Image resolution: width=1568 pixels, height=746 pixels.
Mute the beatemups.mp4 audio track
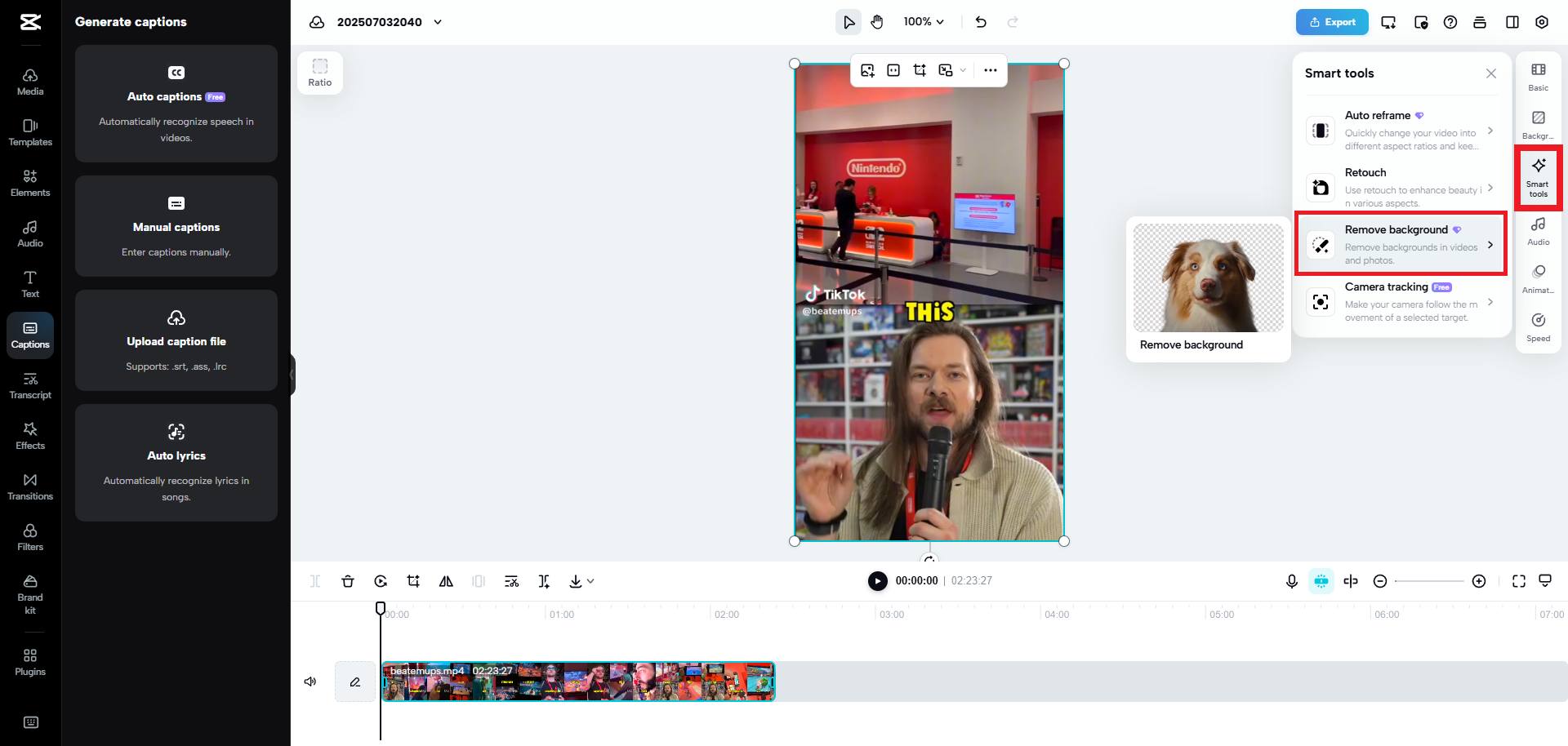click(x=310, y=682)
